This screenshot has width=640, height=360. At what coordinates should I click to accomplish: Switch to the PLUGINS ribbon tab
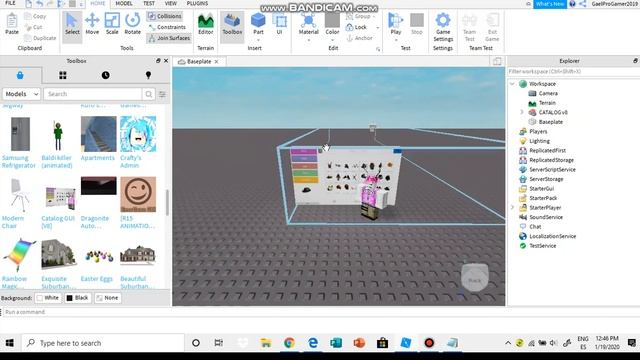(x=197, y=3)
